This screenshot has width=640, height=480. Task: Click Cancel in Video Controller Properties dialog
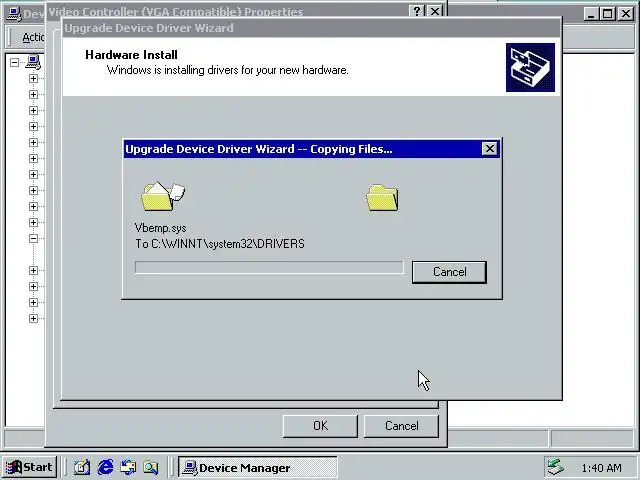(x=401, y=426)
